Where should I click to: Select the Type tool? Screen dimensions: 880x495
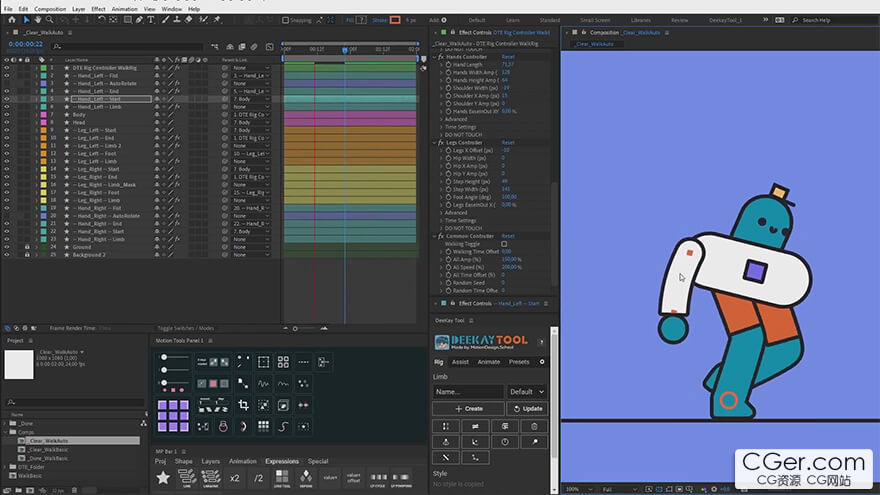click(x=150, y=20)
